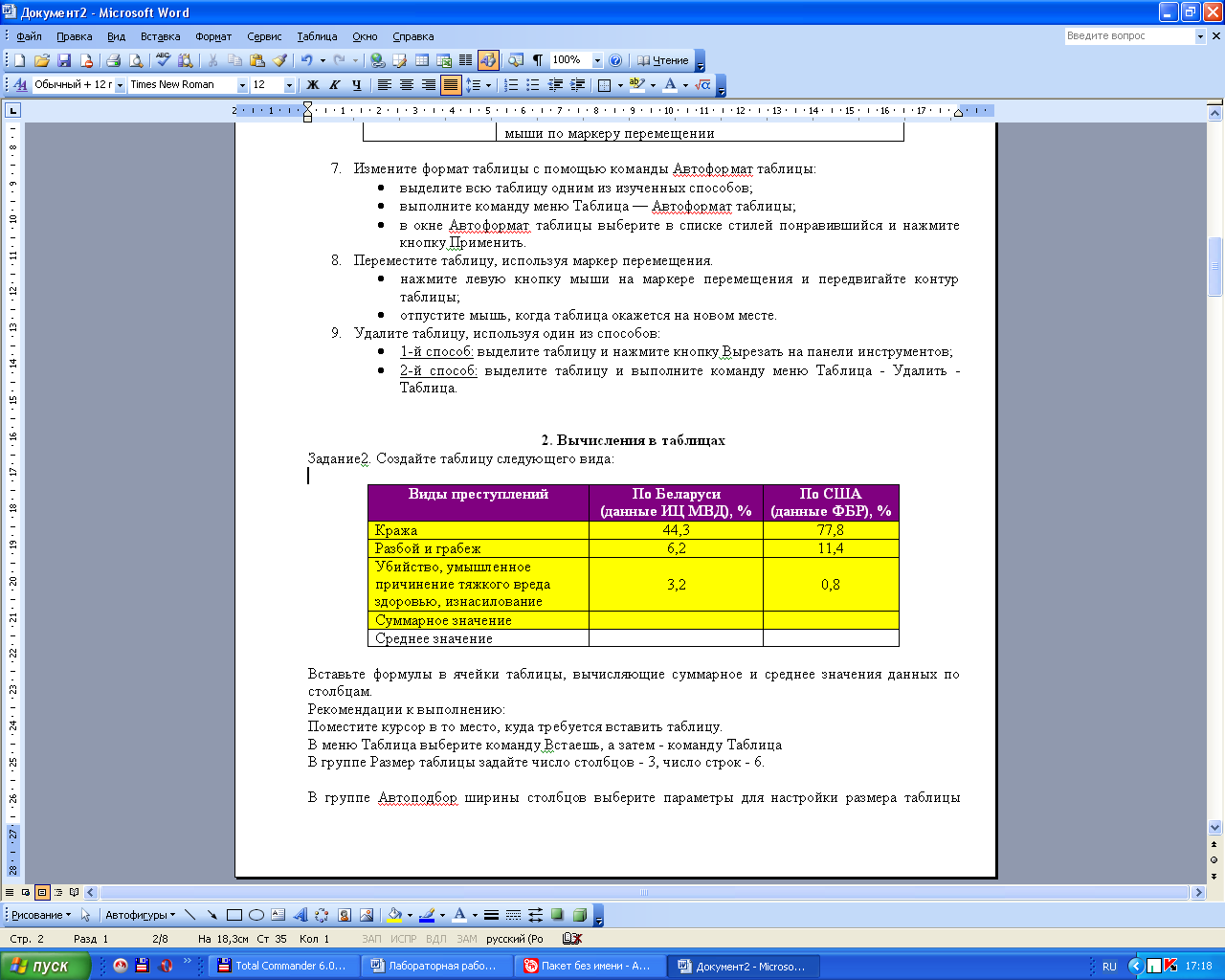Toggle ЗАП macro recording in status bar

371,940
